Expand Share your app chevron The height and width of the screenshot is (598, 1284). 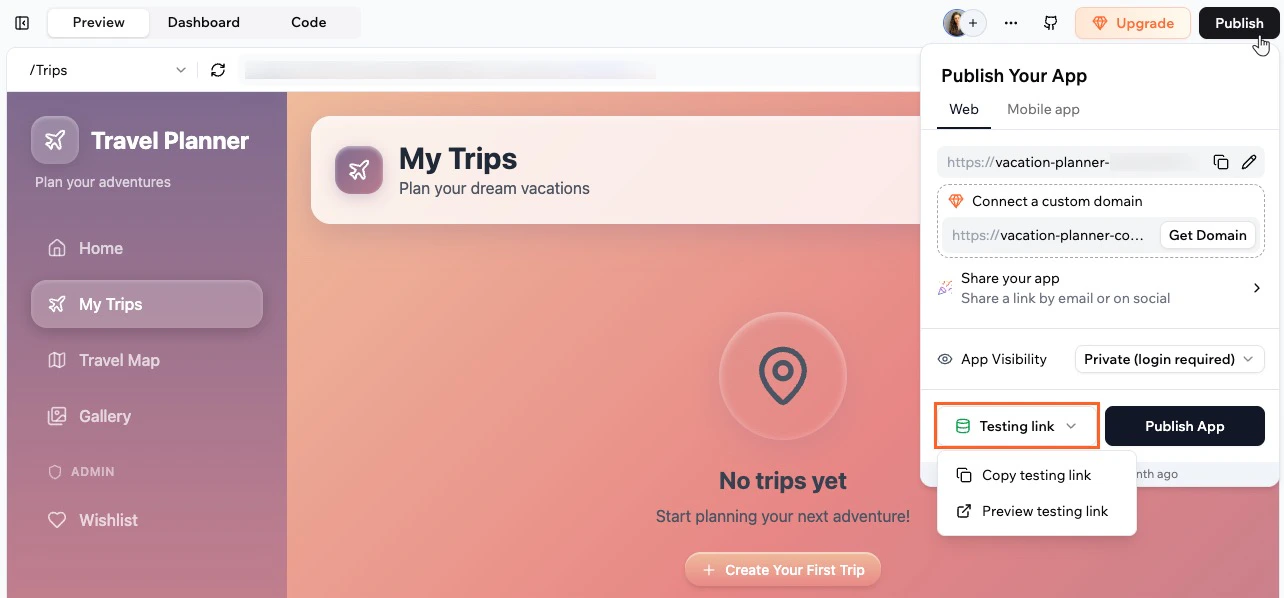pos(1257,288)
